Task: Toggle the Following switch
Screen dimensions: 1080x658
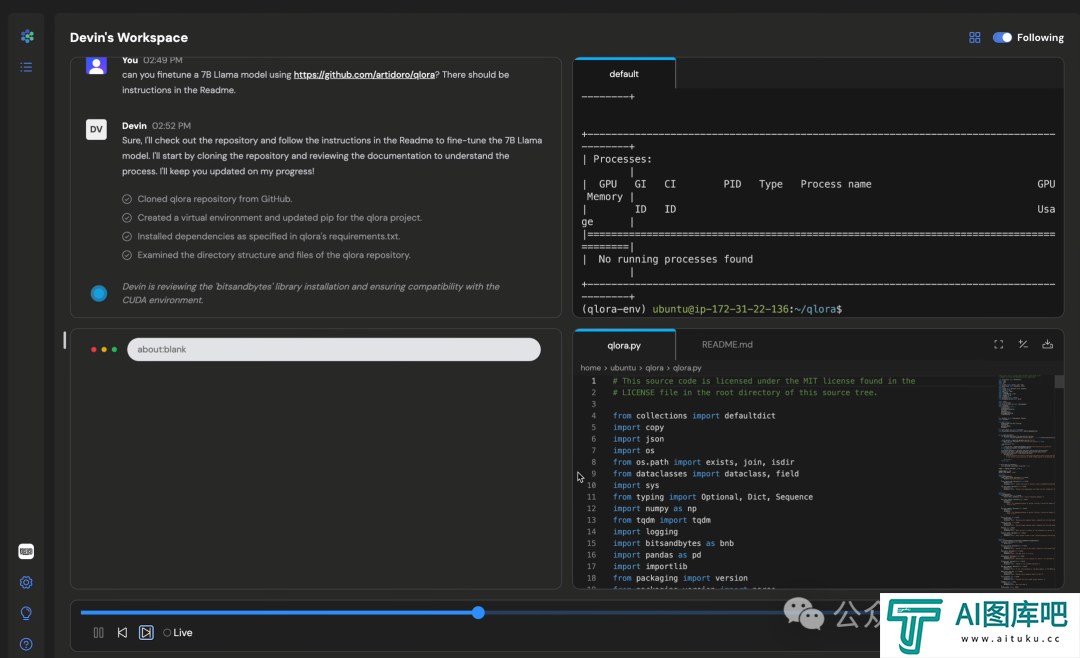Action: pos(1002,37)
